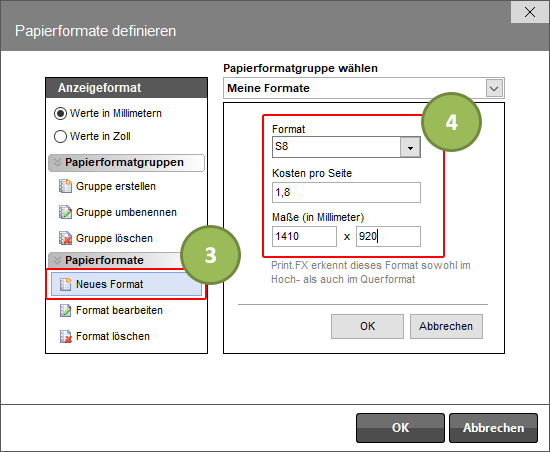Open the Format S8 combo box arrow
Viewport: 550px width, 452px height.
tap(410, 147)
